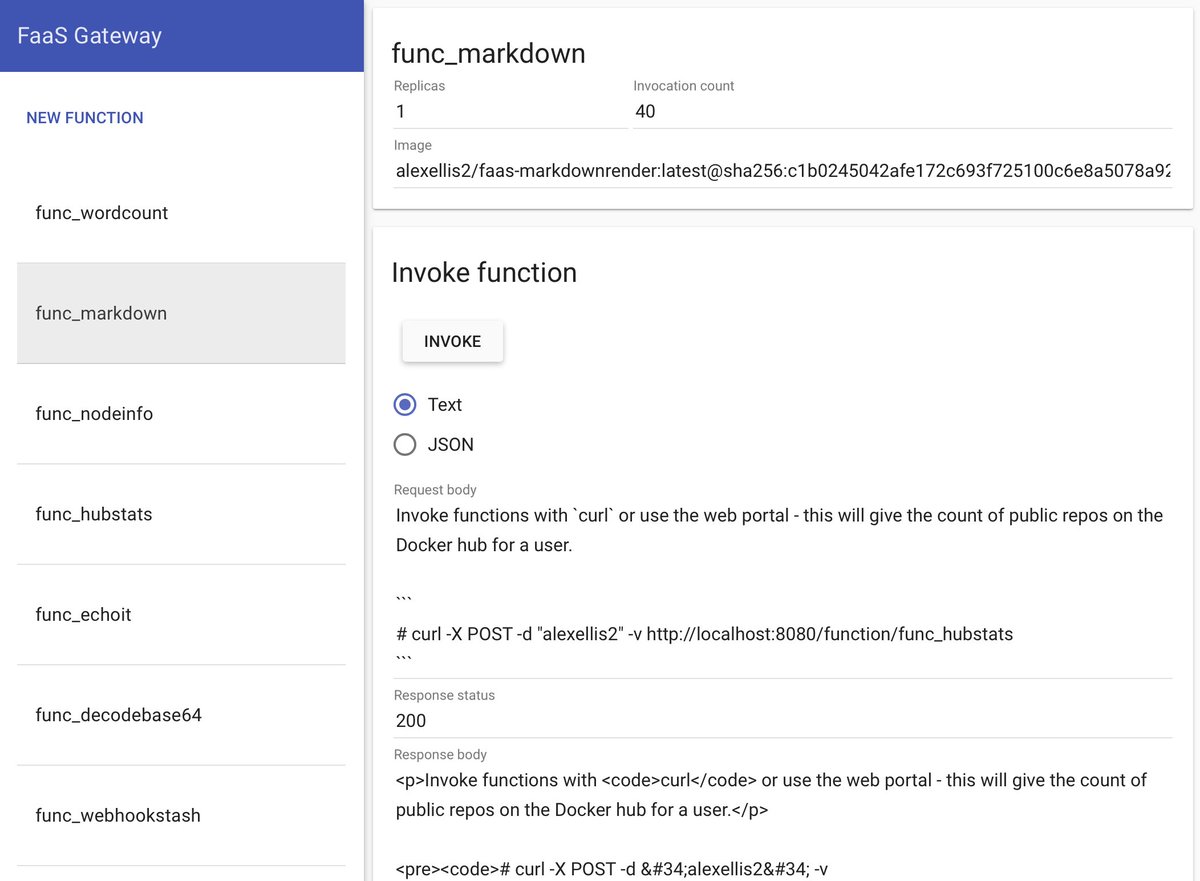Click the Request body label
Viewport: 1200px width, 881px height.
tap(435, 490)
